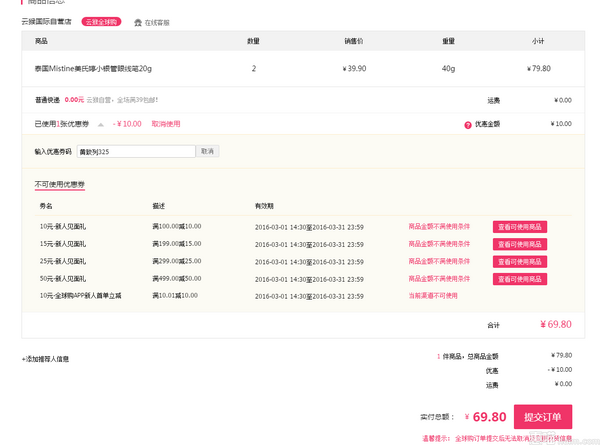Click the 15元 coupon's 商品金额不满使用条件 status

point(439,244)
